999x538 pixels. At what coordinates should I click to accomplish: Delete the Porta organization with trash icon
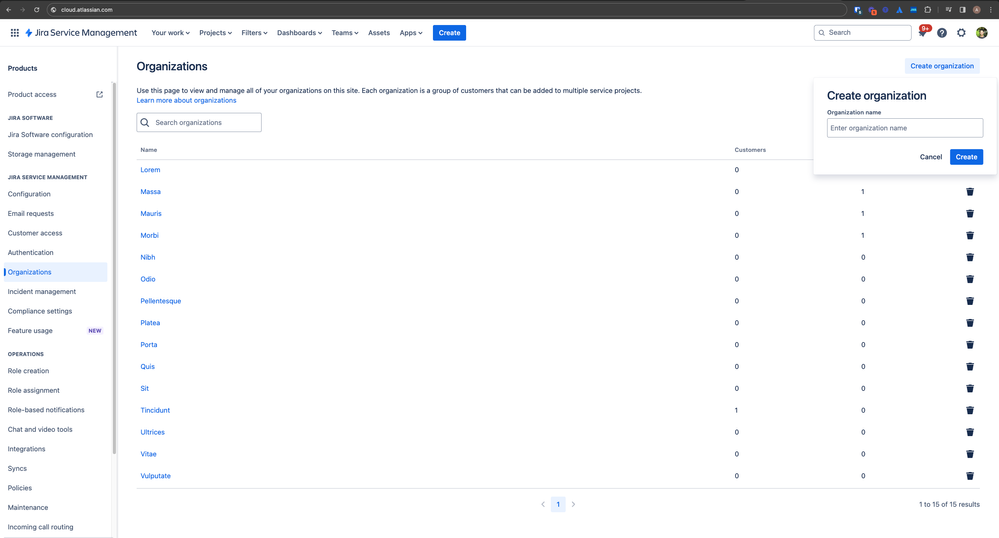tap(970, 345)
